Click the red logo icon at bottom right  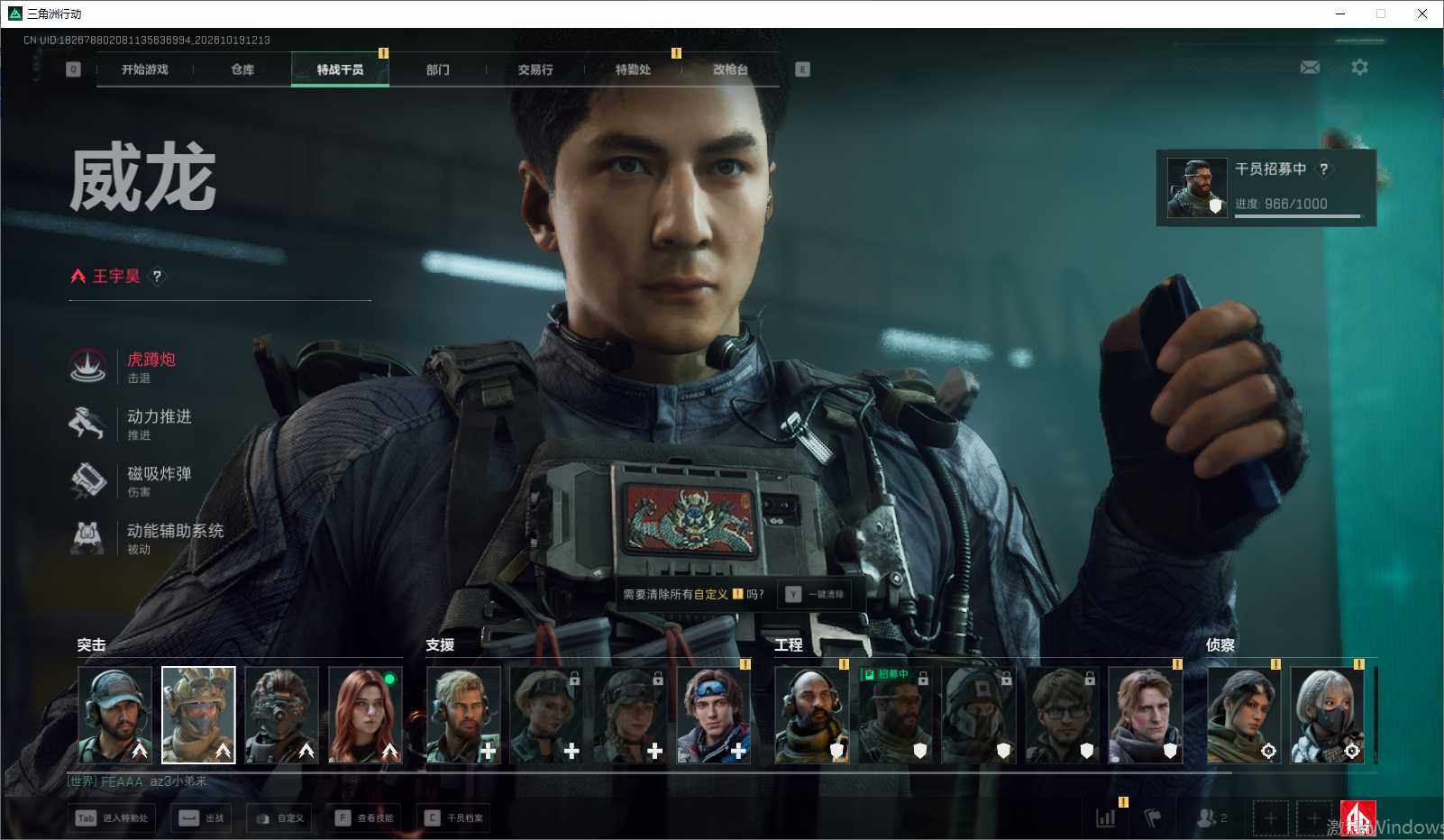pos(1357,818)
